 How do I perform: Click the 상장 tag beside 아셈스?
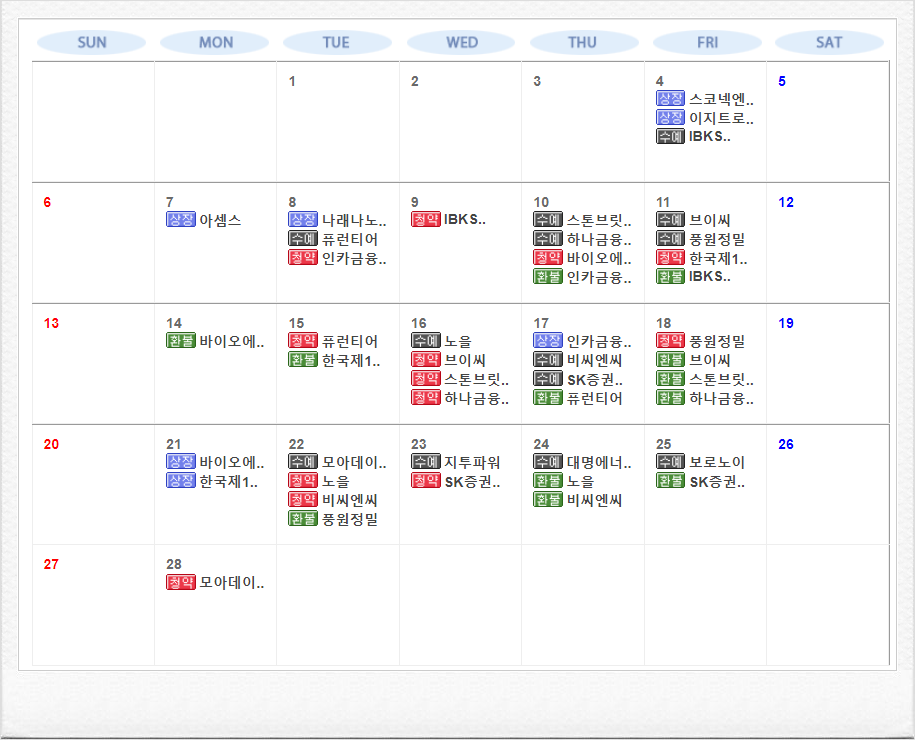(x=180, y=219)
